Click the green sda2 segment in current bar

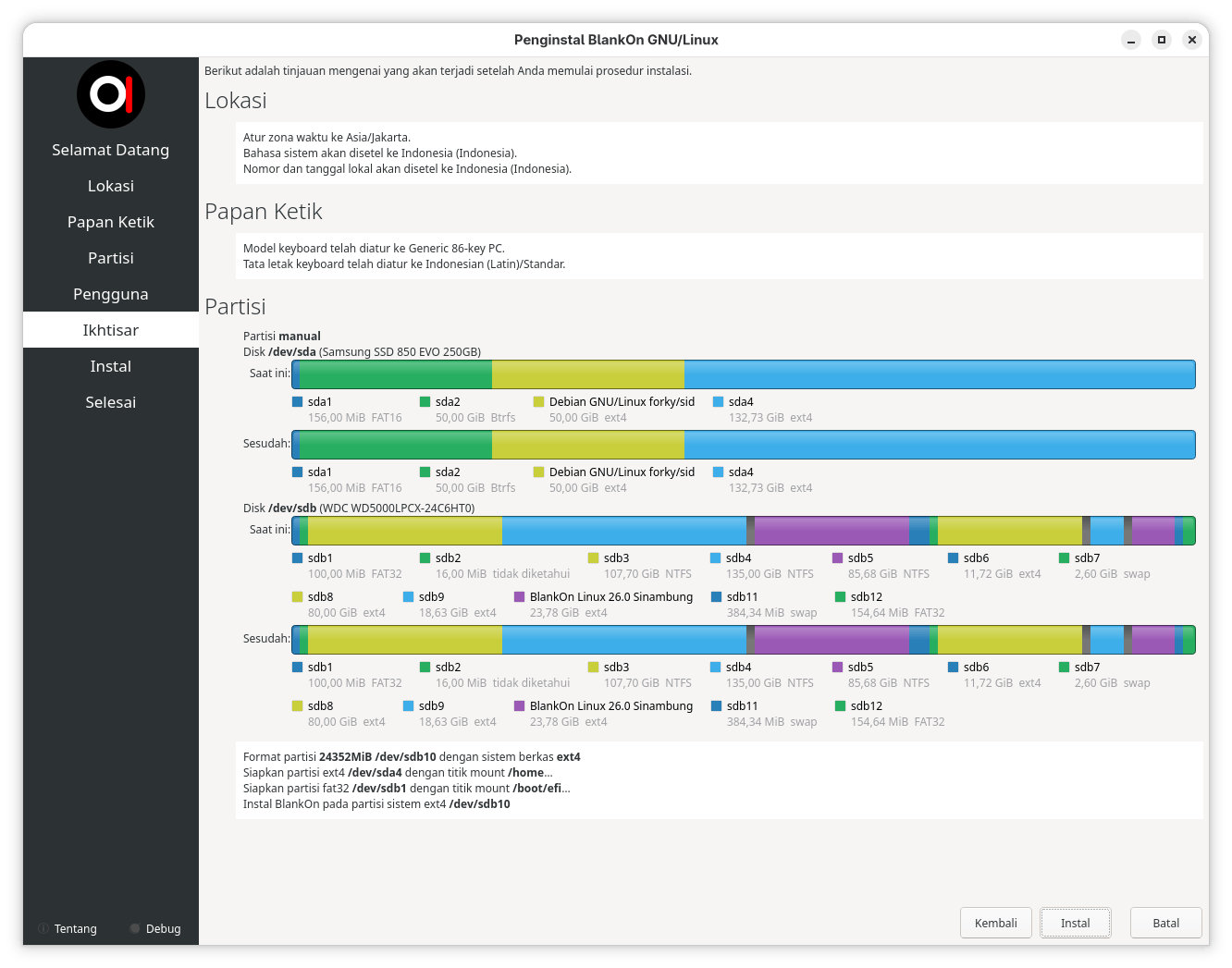(396, 374)
